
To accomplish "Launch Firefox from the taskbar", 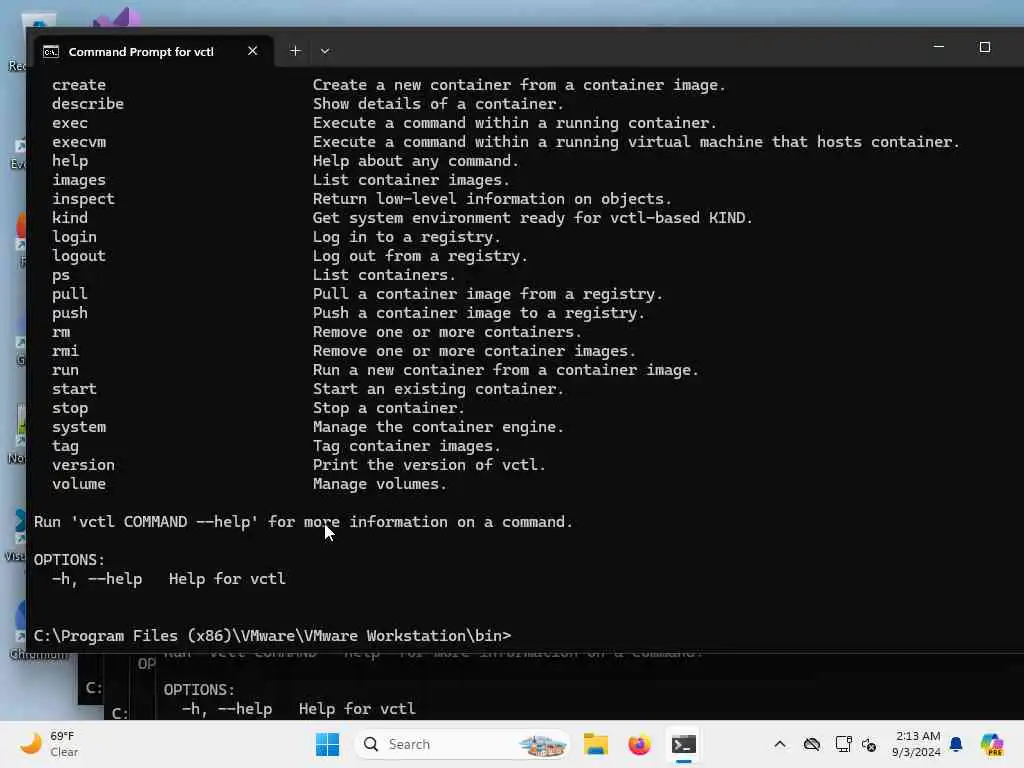I will [639, 744].
